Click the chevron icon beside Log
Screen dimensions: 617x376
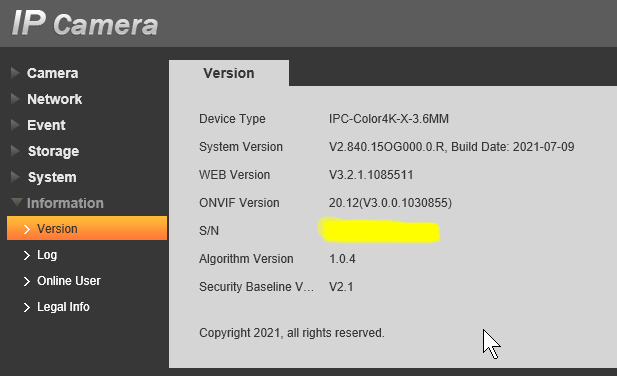pyautogui.click(x=27, y=256)
